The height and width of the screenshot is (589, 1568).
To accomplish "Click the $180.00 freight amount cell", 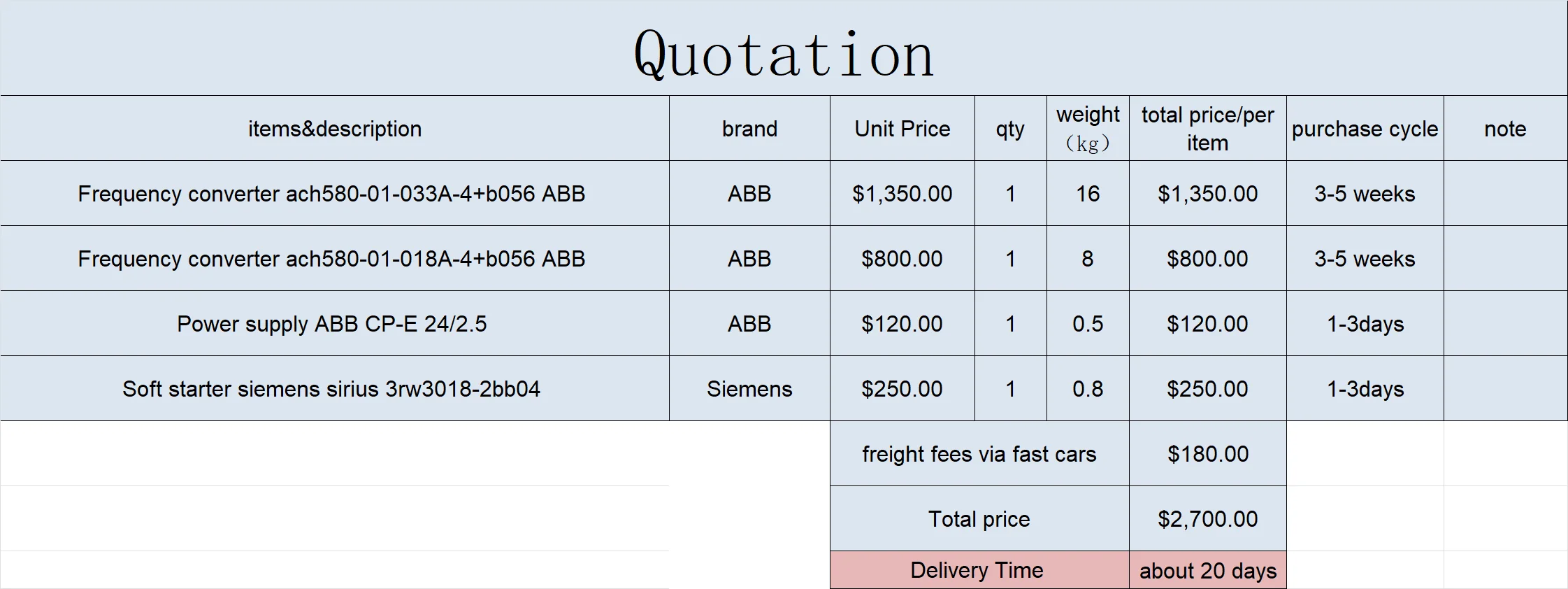I will pos(1208,453).
